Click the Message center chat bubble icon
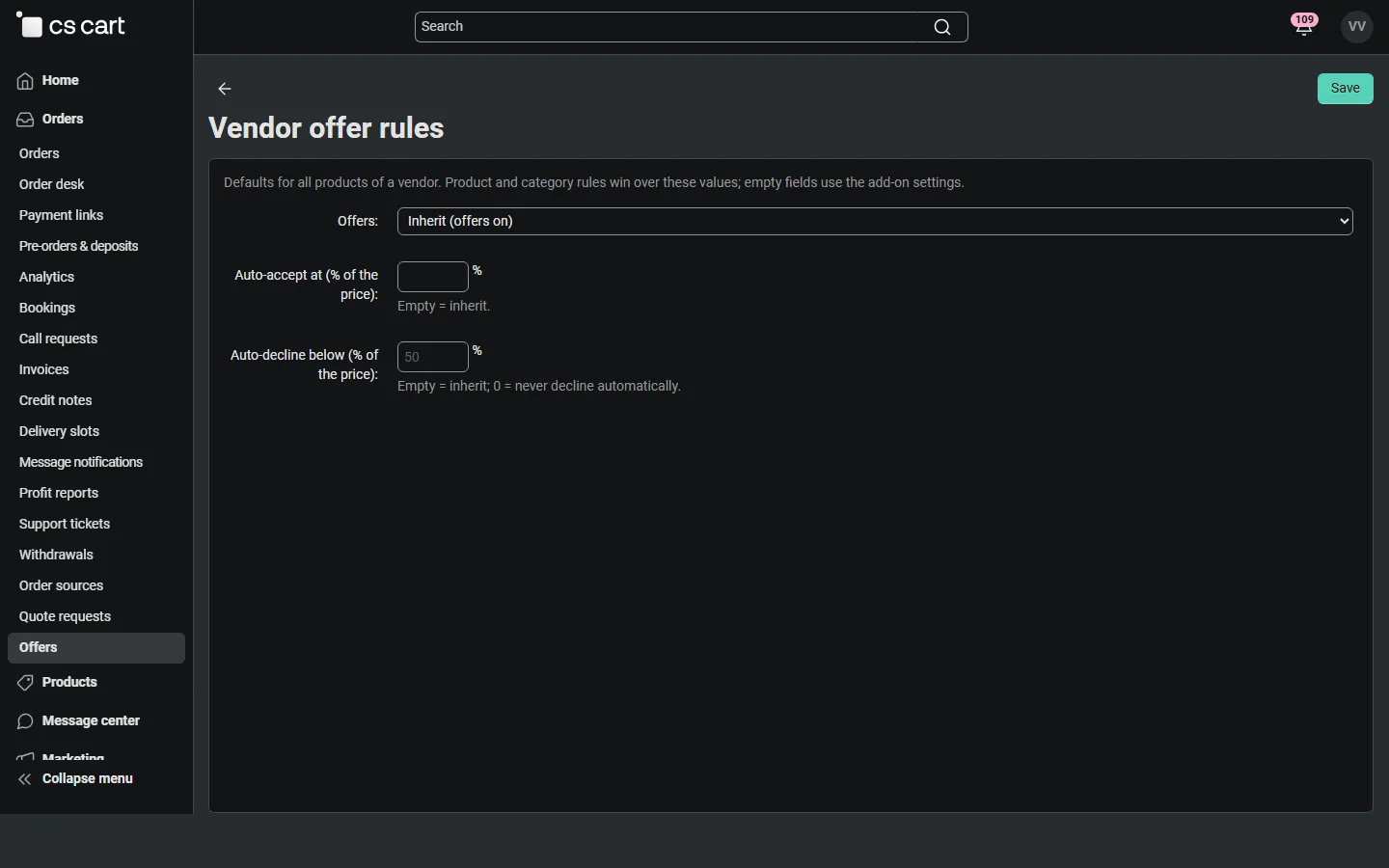Image resolution: width=1389 pixels, height=868 pixels. [x=25, y=721]
